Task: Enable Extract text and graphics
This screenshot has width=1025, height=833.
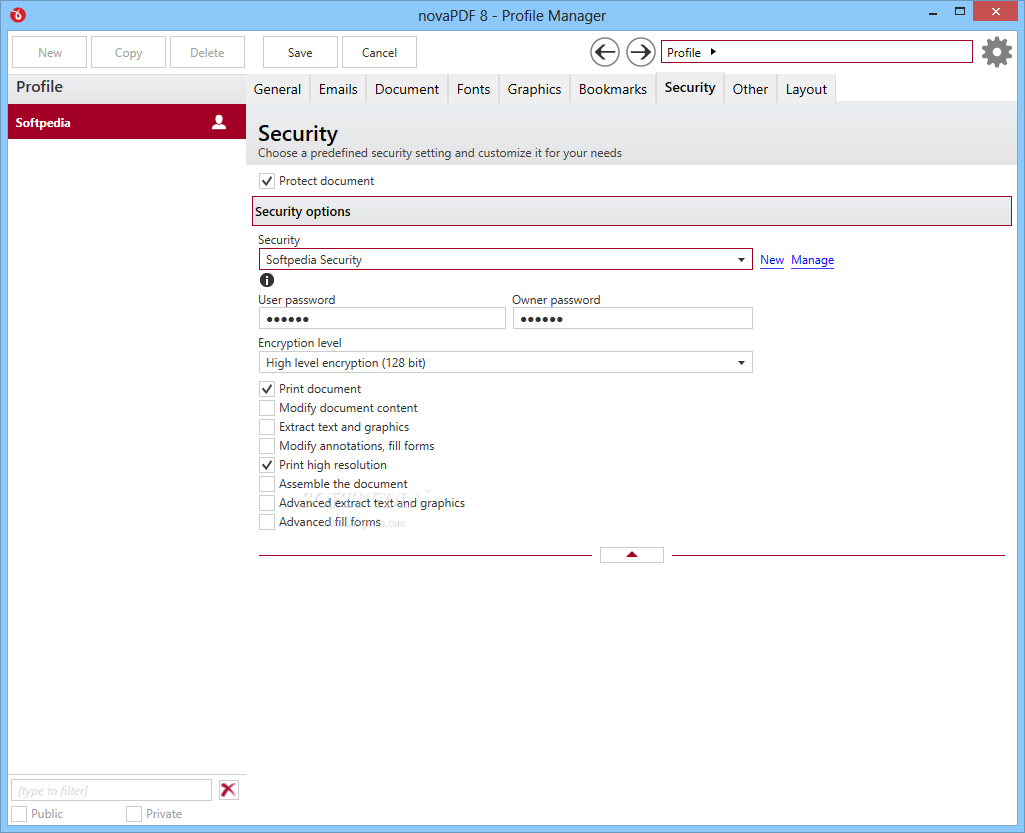Action: 267,427
